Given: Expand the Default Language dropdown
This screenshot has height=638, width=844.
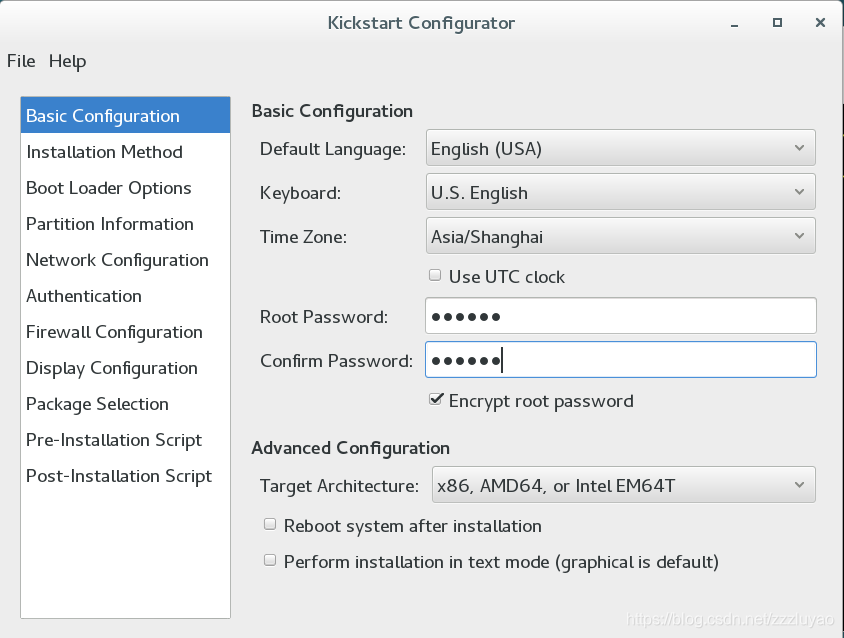Looking at the screenshot, I should (621, 148).
